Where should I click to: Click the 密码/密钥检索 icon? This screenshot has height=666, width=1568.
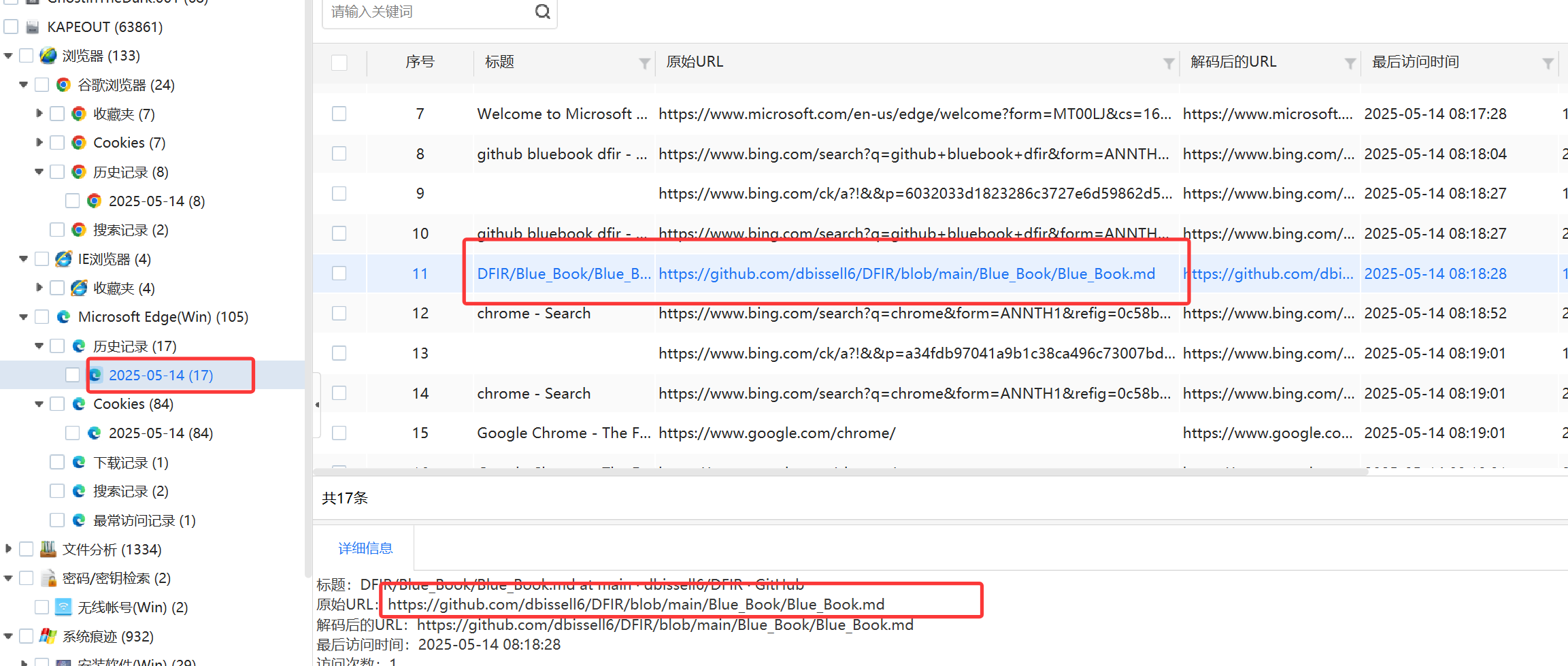(x=48, y=578)
